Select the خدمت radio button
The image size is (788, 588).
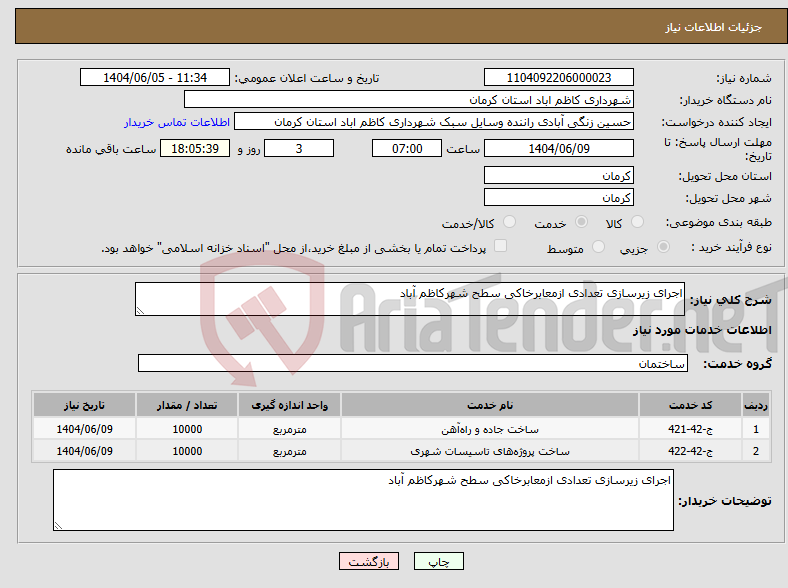[x=581, y=222]
